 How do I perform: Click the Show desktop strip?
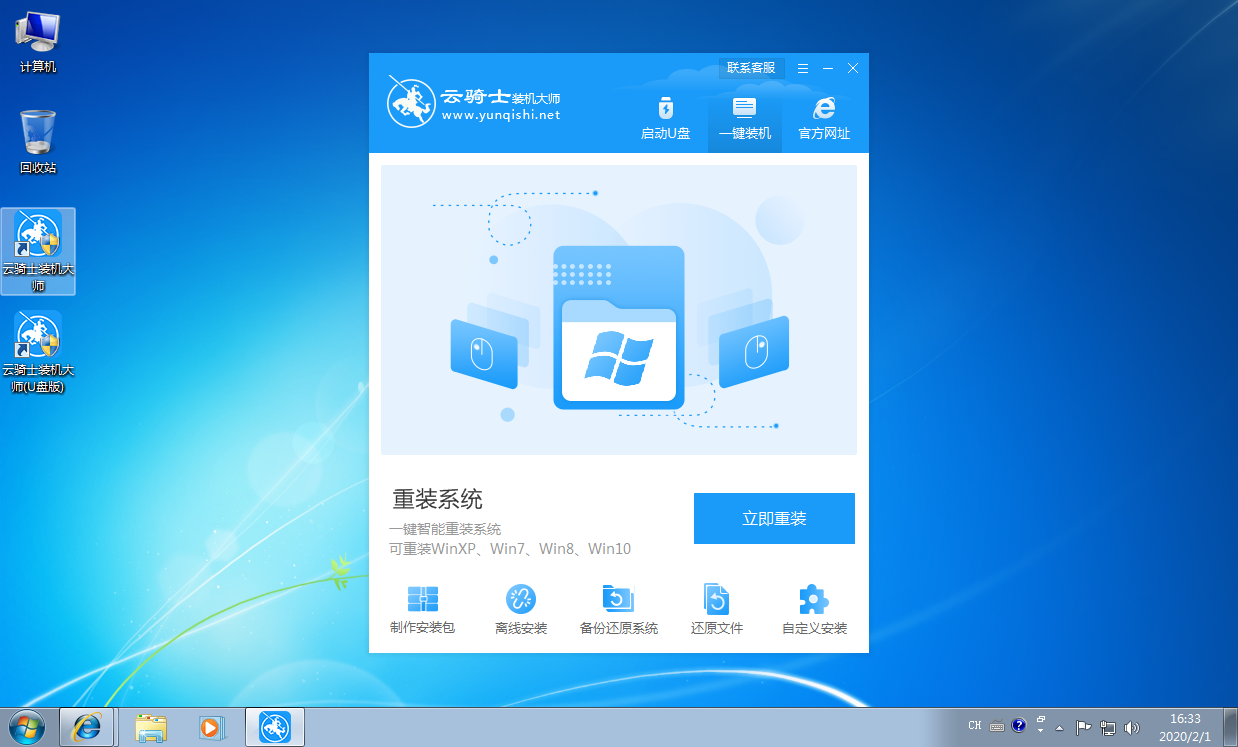pyautogui.click(x=1230, y=727)
